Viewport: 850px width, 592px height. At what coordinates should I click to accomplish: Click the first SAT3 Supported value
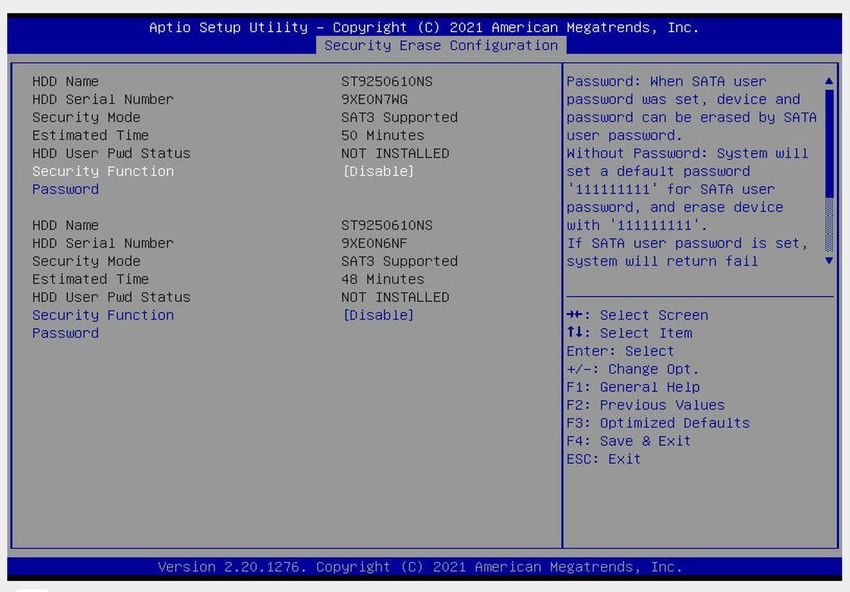(400, 117)
